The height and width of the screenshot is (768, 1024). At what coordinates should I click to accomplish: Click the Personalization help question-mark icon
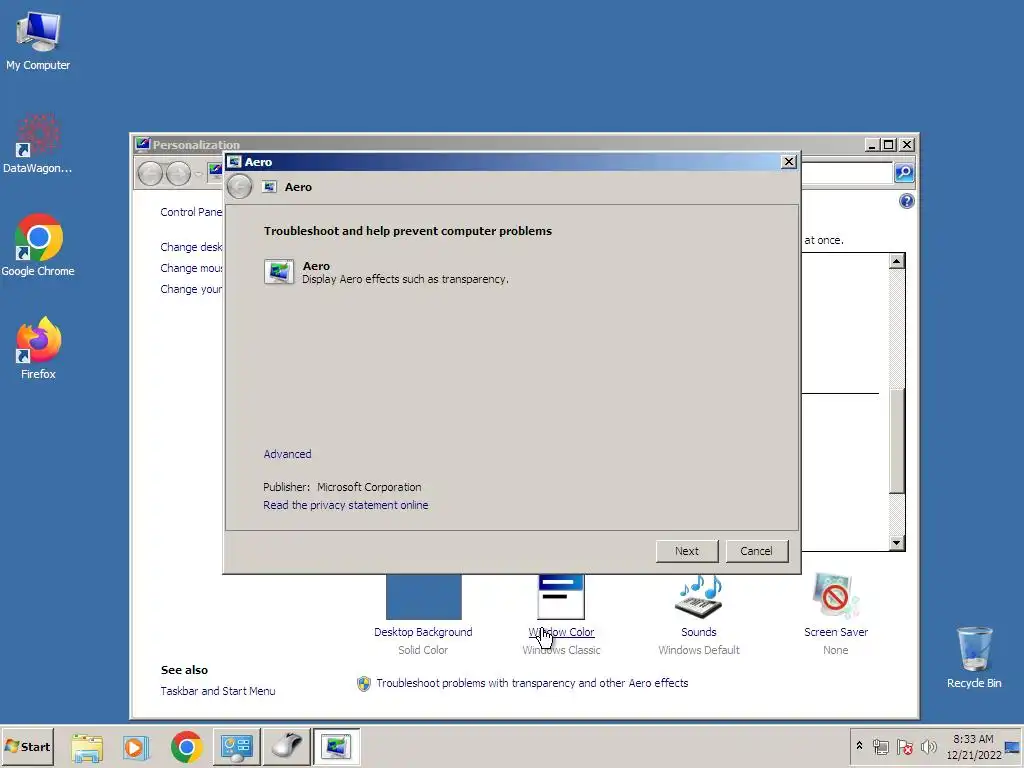click(906, 201)
